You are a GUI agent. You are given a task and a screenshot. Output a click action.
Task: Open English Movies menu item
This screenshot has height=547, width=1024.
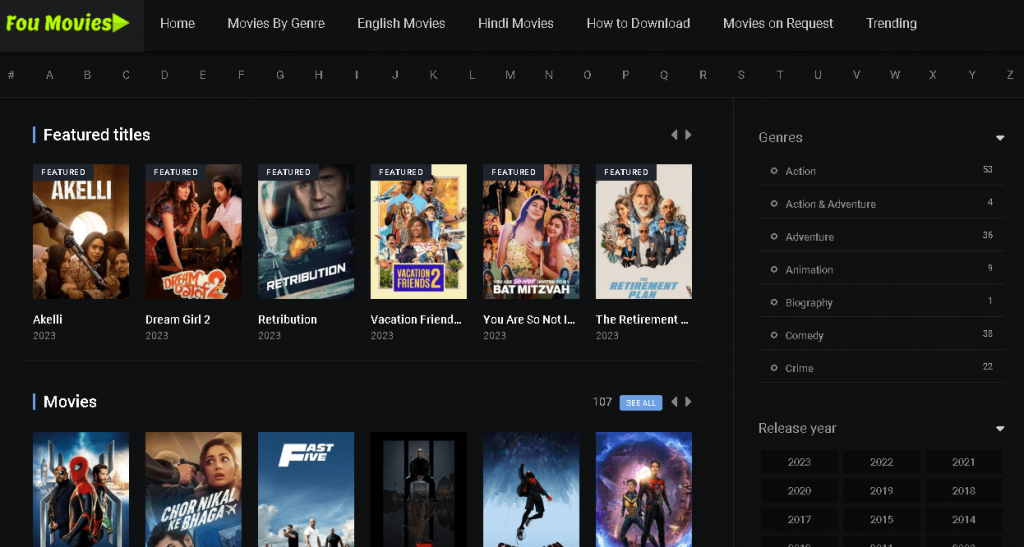click(401, 23)
